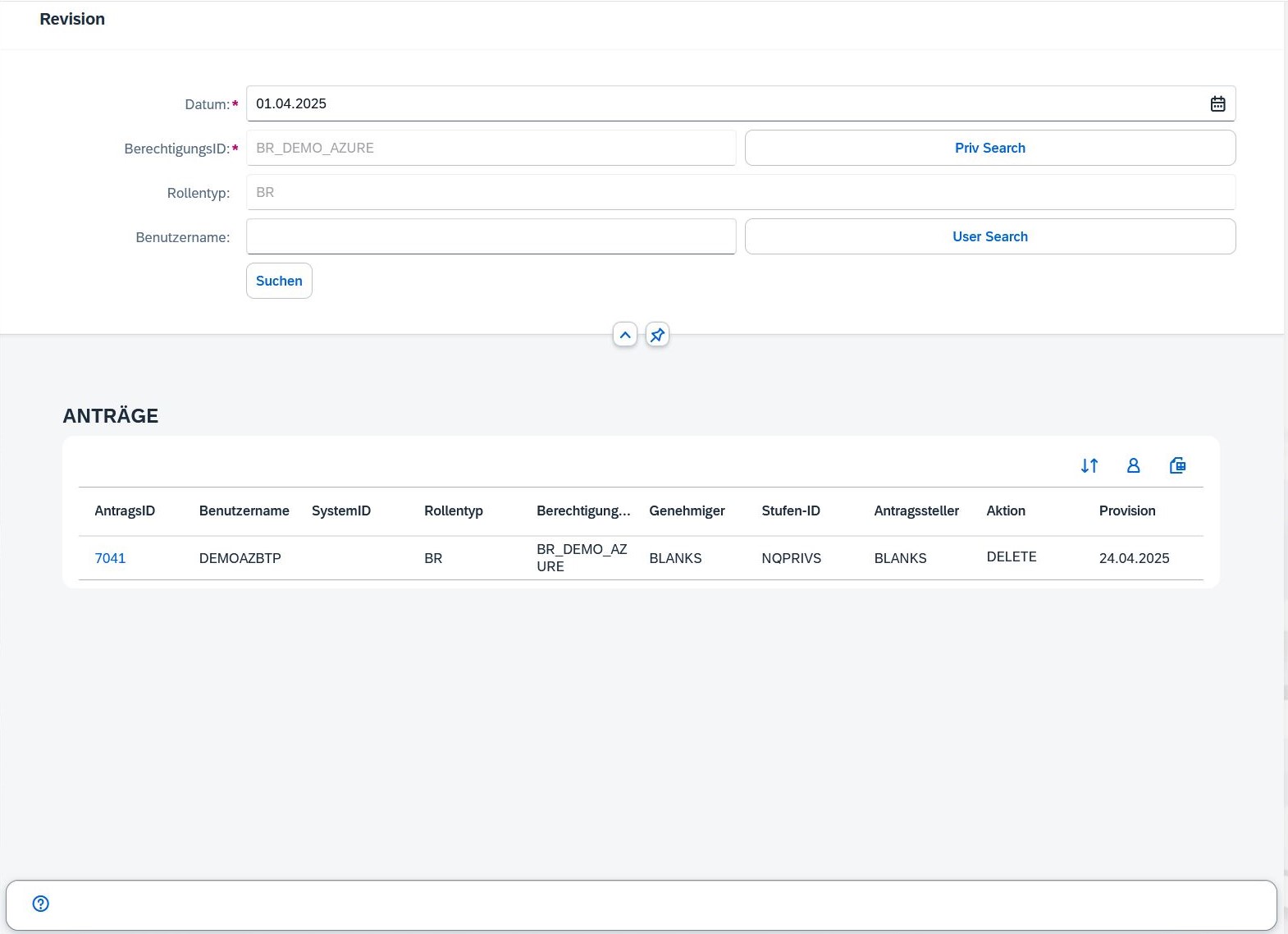Click the User Search button
This screenshot has width=1288, height=934.
coord(989,236)
